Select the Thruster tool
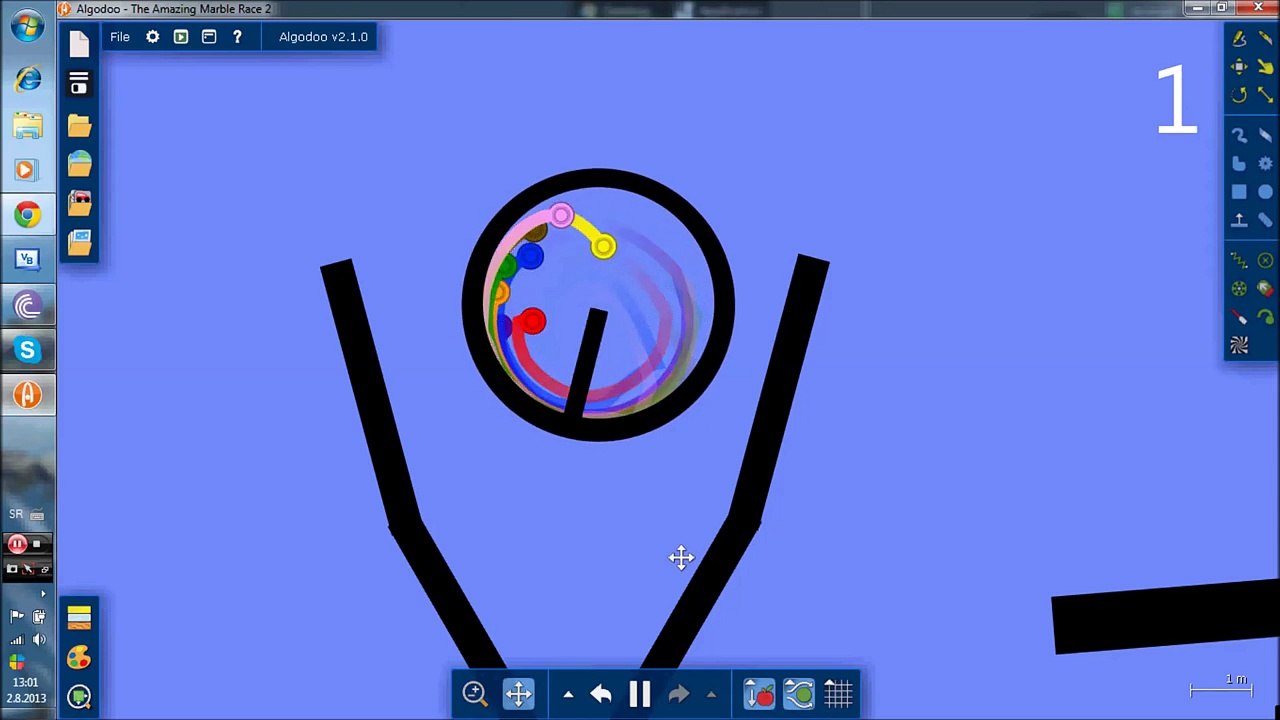This screenshot has height=720, width=1280. click(x=1265, y=289)
